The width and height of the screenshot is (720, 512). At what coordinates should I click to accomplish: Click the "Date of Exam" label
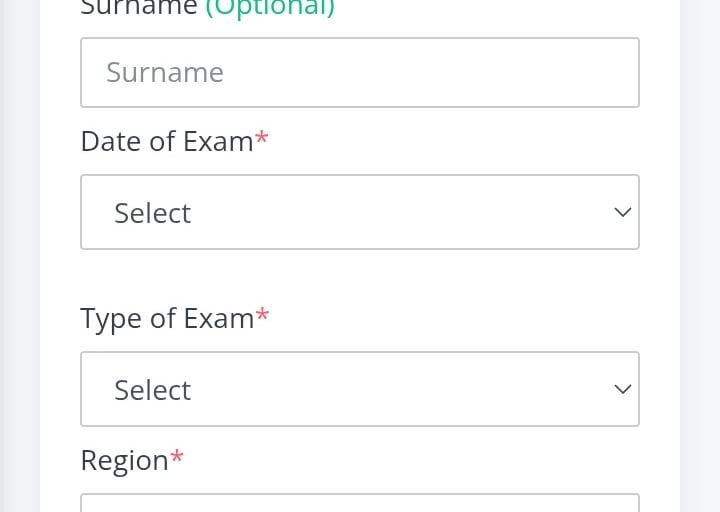click(166, 142)
